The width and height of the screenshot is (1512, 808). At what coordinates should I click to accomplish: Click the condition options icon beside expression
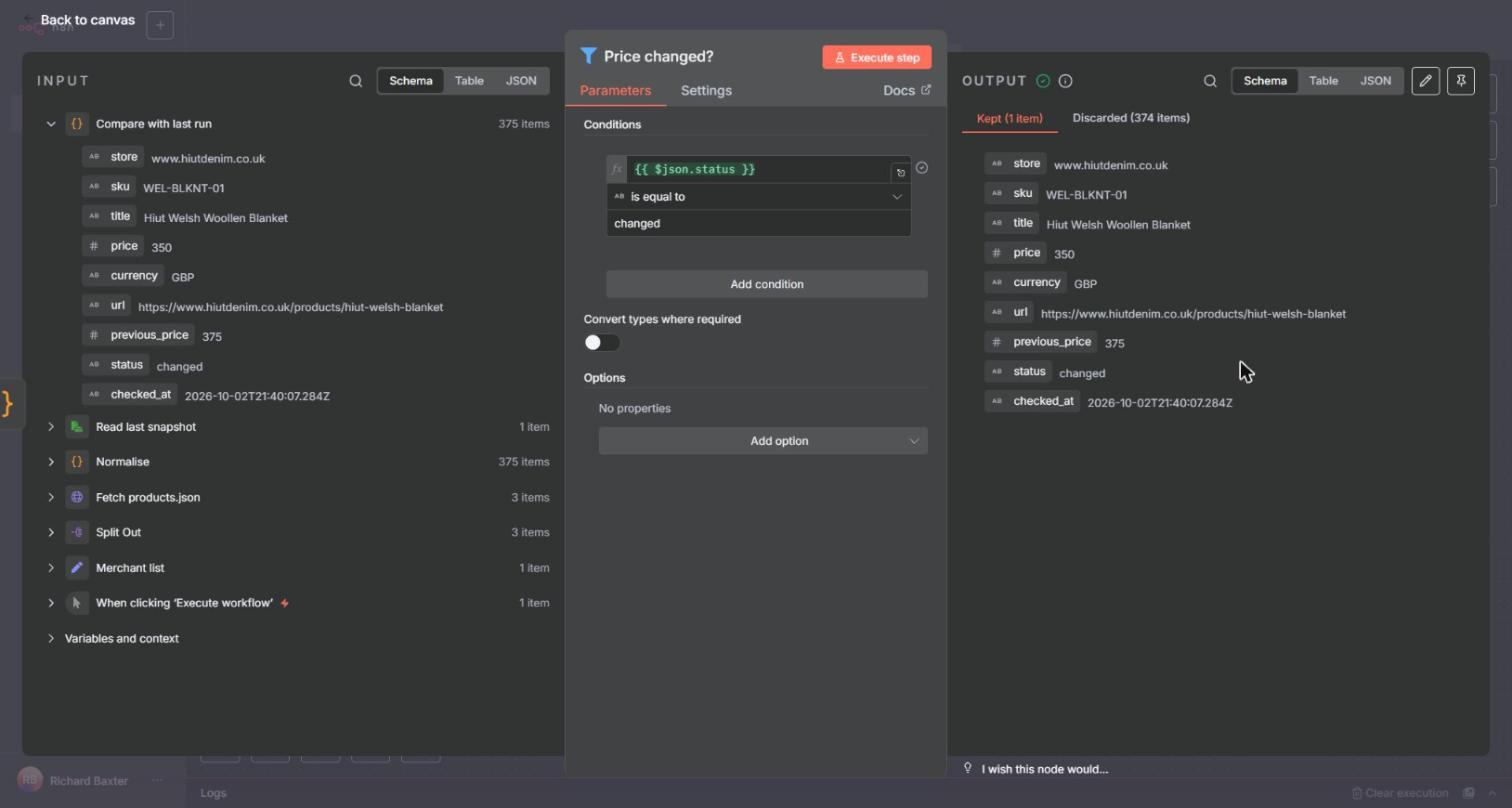(x=922, y=168)
